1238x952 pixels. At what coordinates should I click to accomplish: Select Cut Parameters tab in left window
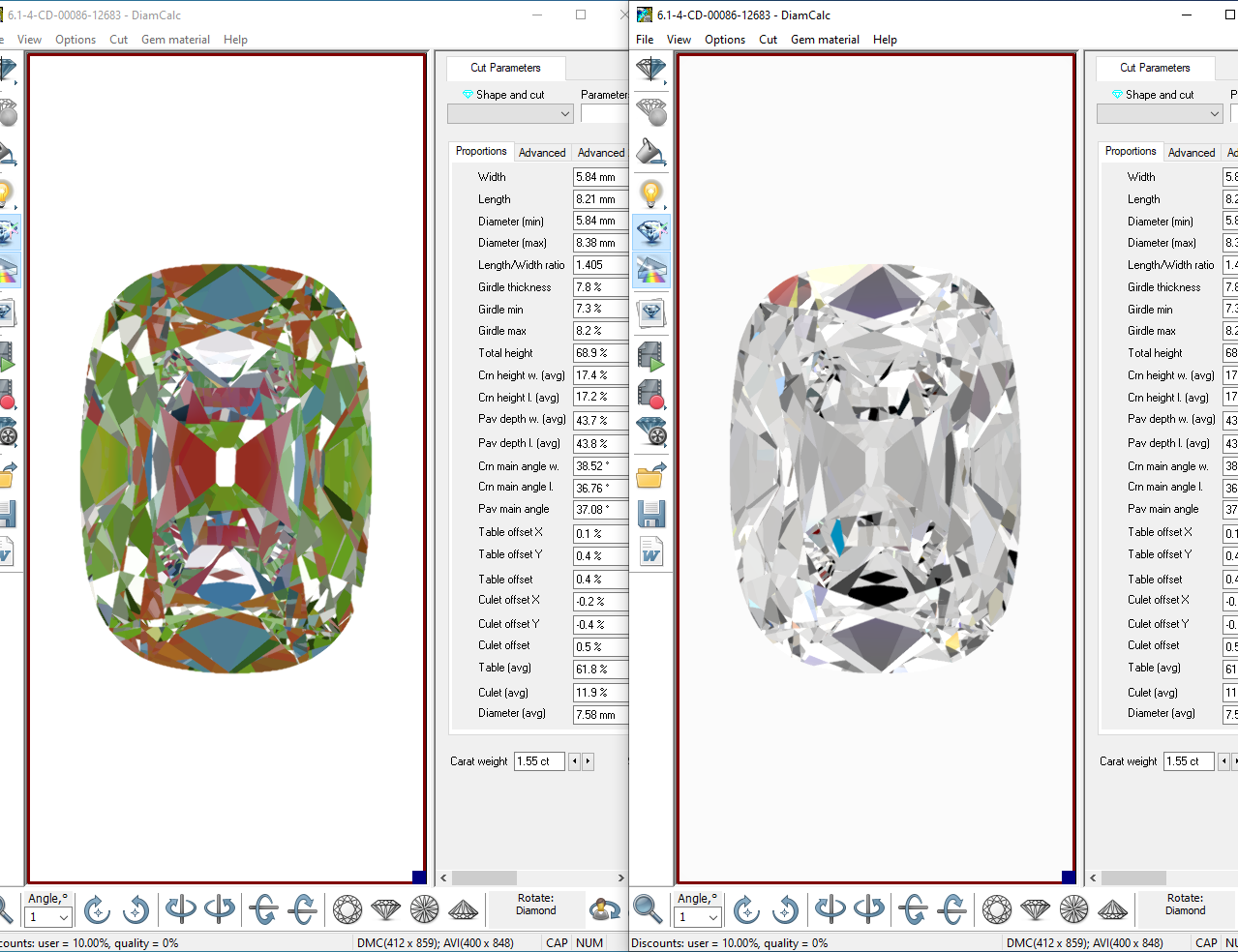coord(505,68)
